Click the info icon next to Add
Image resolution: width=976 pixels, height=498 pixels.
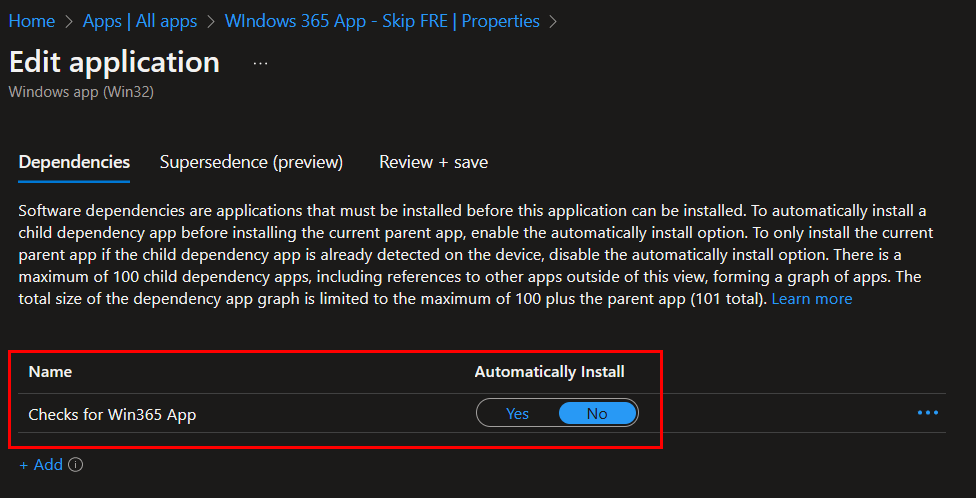coord(76,465)
